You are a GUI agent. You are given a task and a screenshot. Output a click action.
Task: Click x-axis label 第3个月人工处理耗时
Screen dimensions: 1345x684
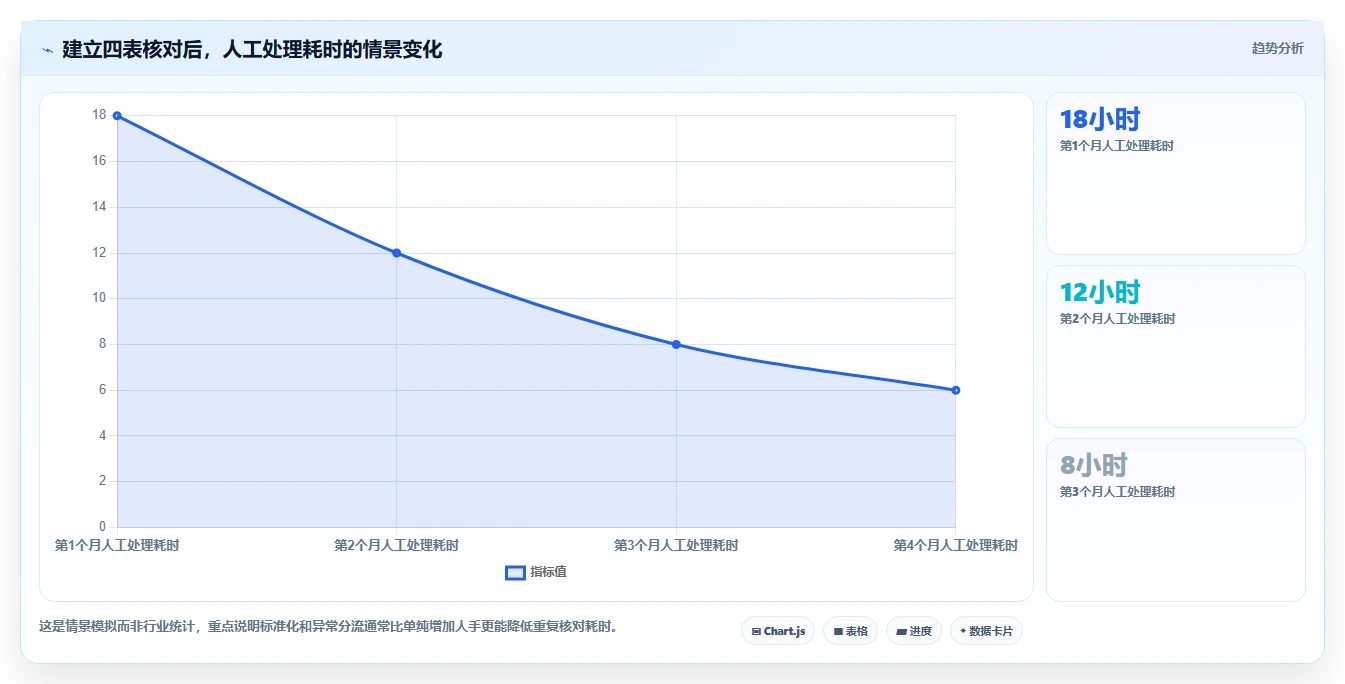[x=676, y=546]
